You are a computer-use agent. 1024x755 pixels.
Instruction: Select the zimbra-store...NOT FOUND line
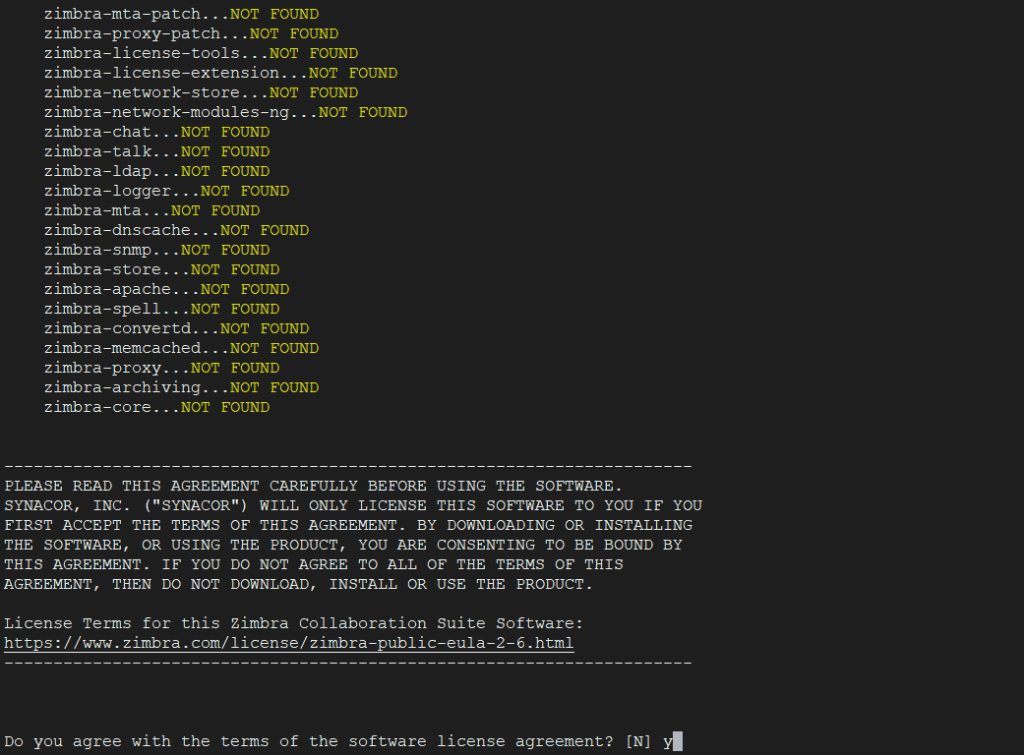(x=162, y=270)
